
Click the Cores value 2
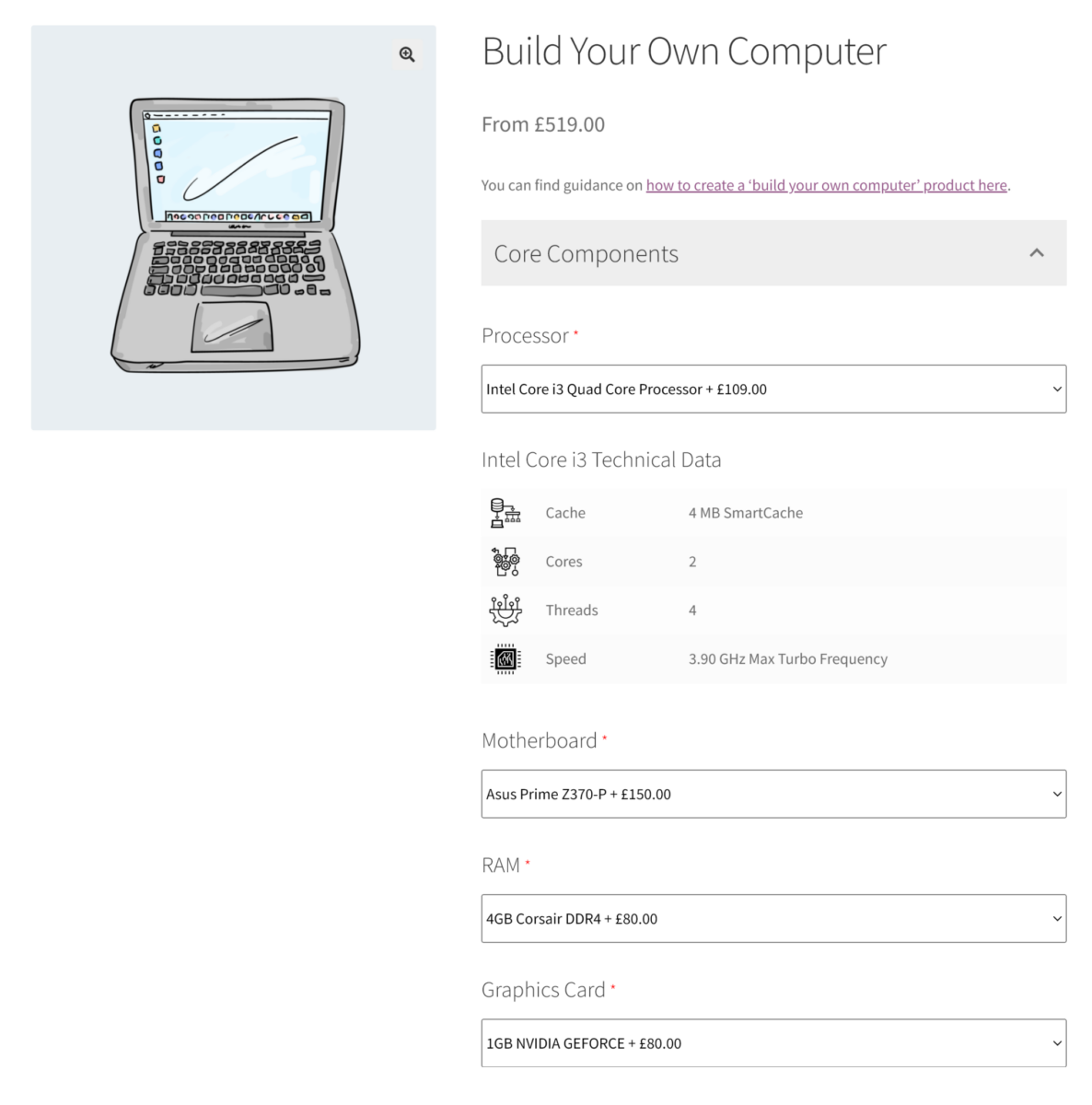[x=692, y=562]
